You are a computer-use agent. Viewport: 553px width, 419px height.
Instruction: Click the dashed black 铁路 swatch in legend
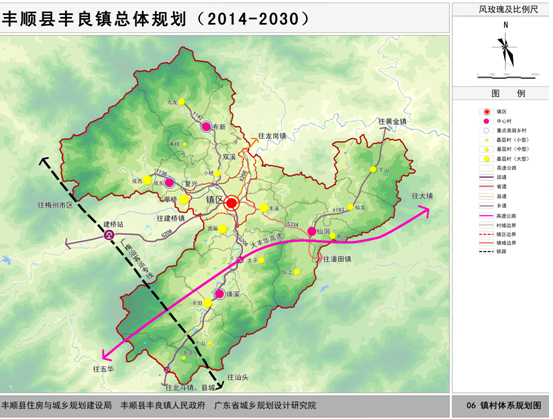[486, 252]
